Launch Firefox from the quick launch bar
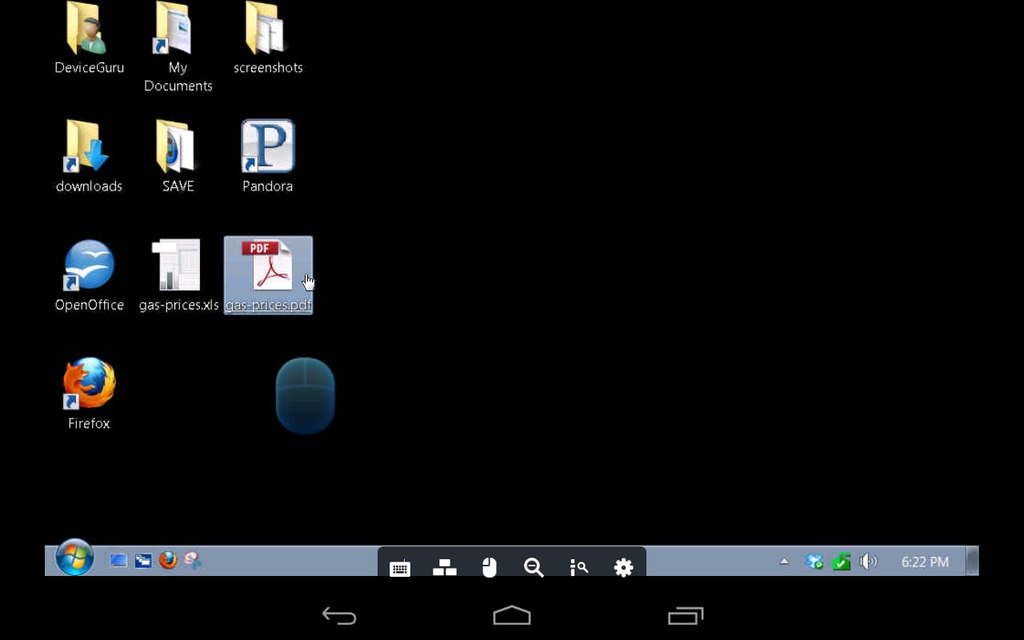Image resolution: width=1024 pixels, height=640 pixels. click(x=168, y=560)
